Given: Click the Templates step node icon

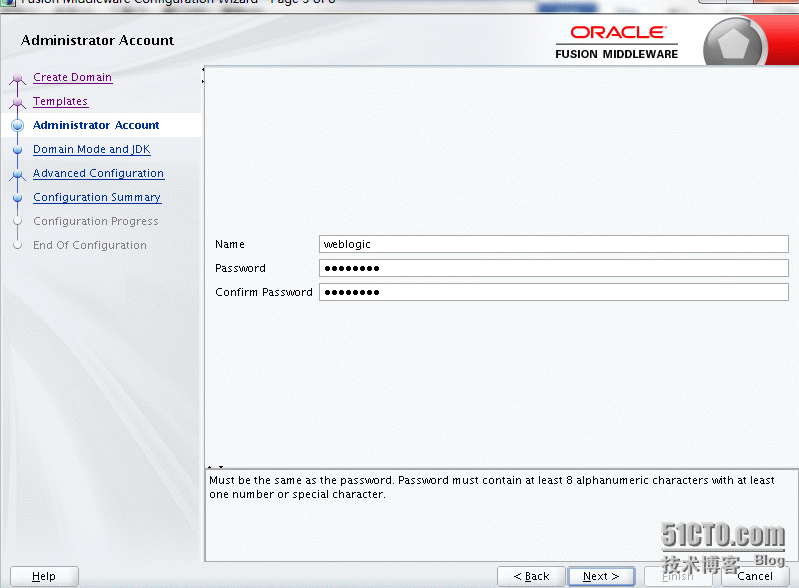Looking at the screenshot, I should [x=17, y=102].
